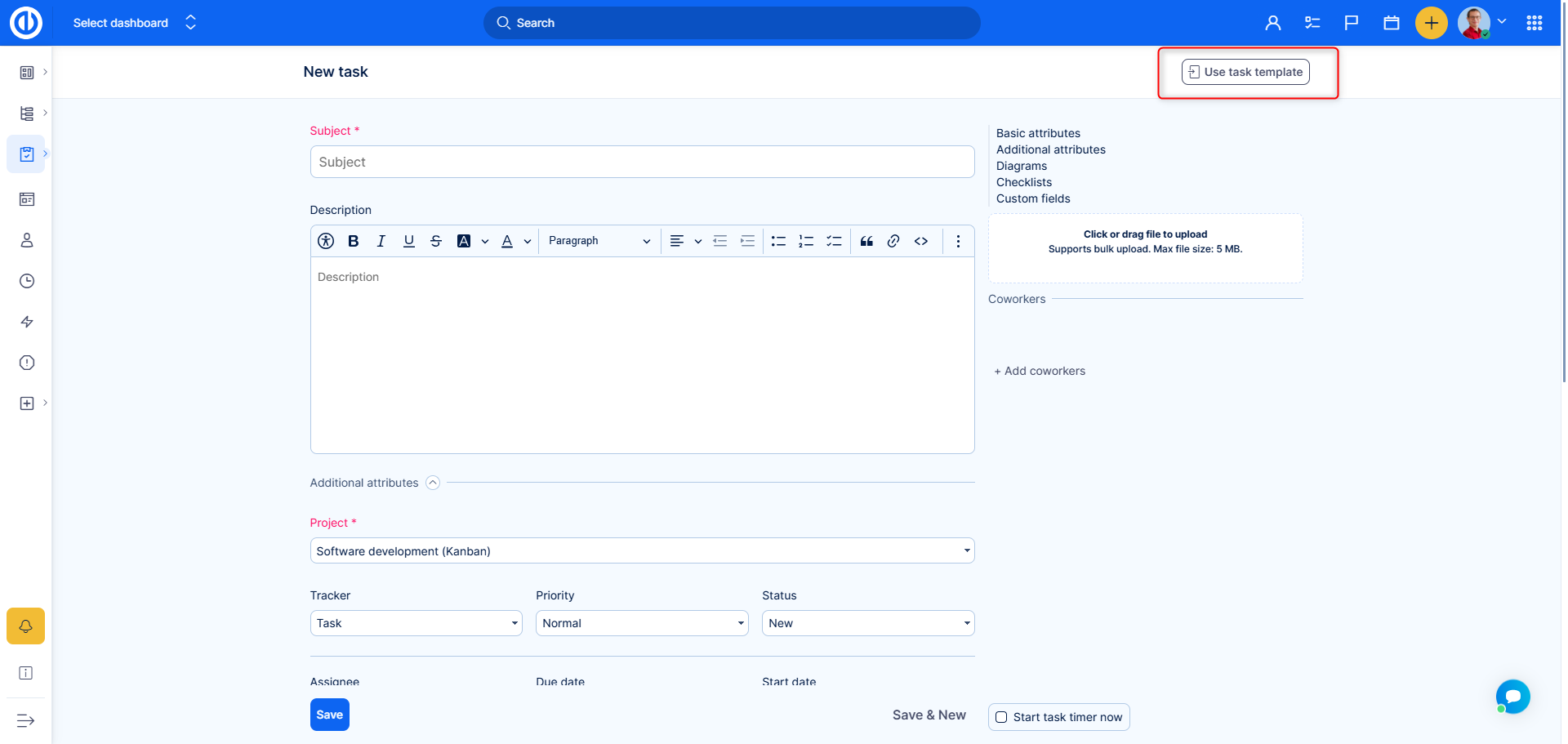Click the blue Save button
The image size is (1568, 744).
pos(329,715)
